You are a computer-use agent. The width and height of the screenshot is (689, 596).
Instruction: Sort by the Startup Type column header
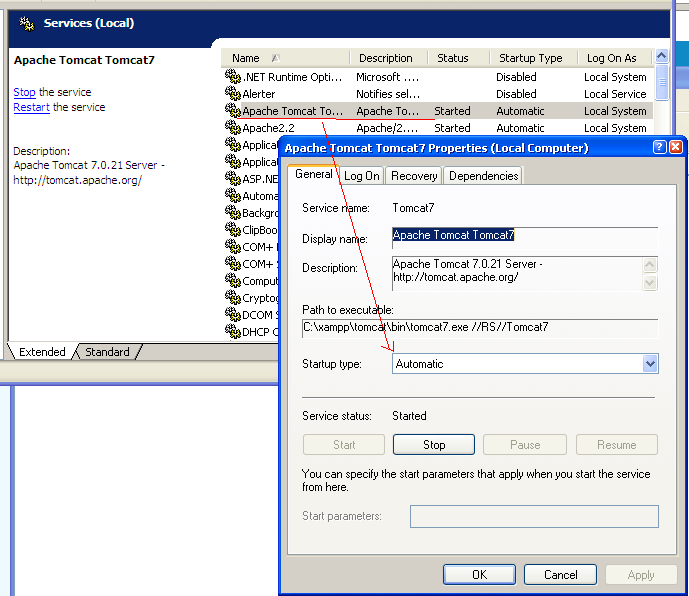[x=533, y=58]
